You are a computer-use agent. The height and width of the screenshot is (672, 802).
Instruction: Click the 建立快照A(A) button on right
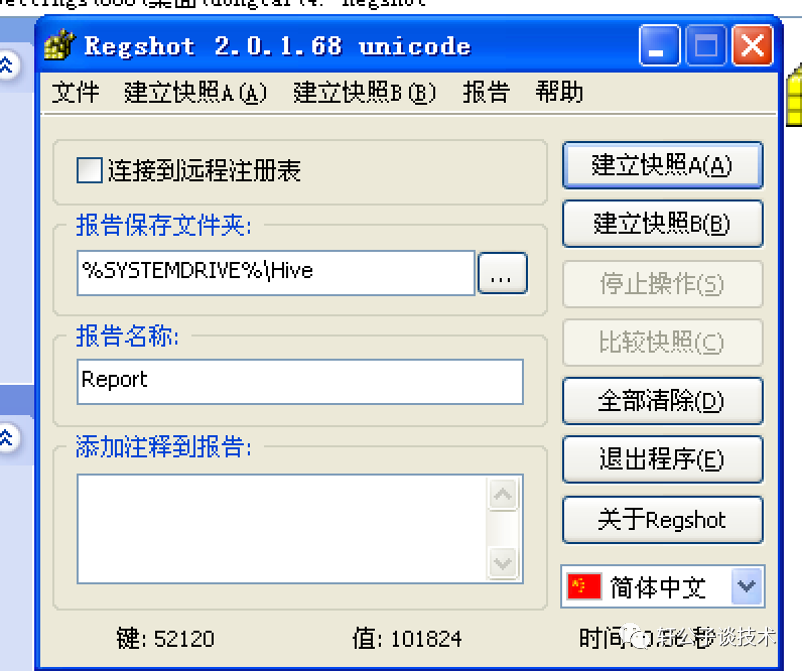(x=662, y=166)
